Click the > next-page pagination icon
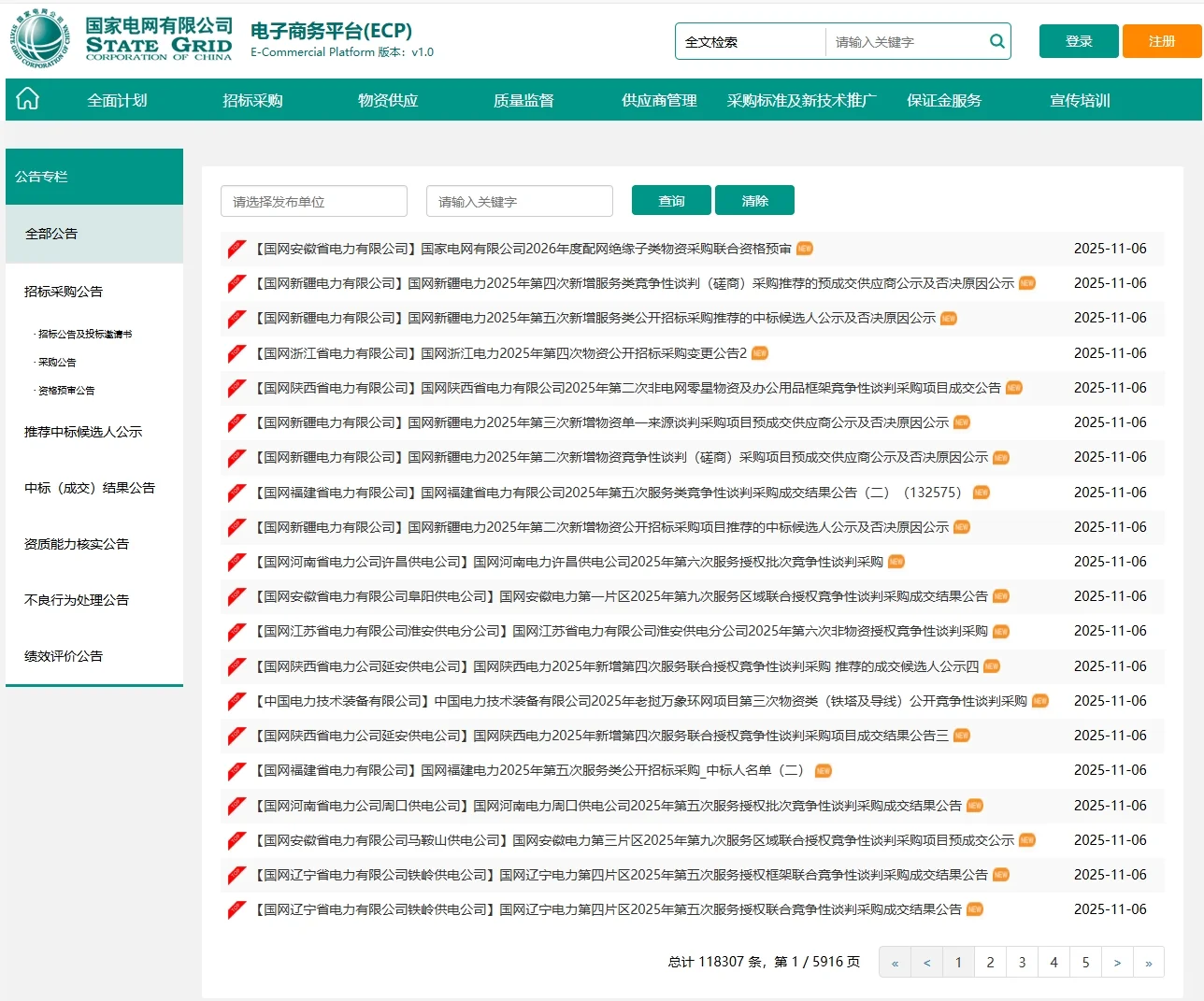 (x=1117, y=961)
